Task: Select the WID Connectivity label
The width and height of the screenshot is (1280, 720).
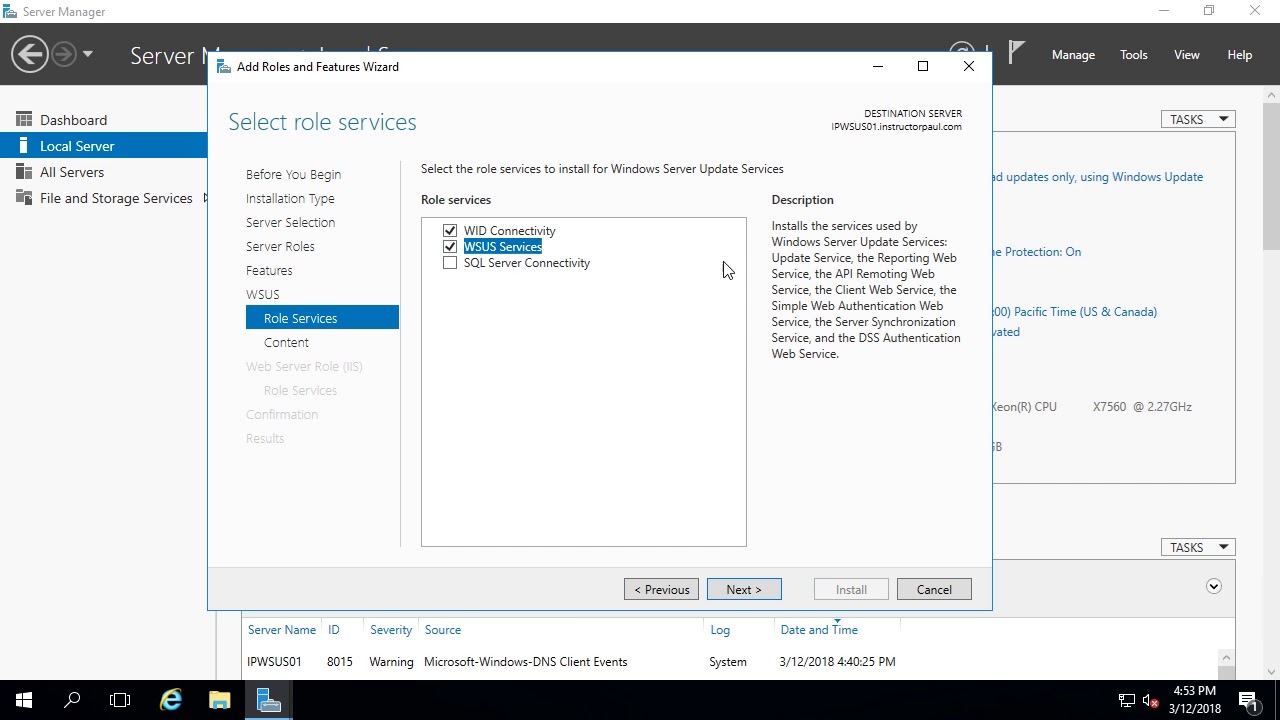Action: click(x=509, y=231)
